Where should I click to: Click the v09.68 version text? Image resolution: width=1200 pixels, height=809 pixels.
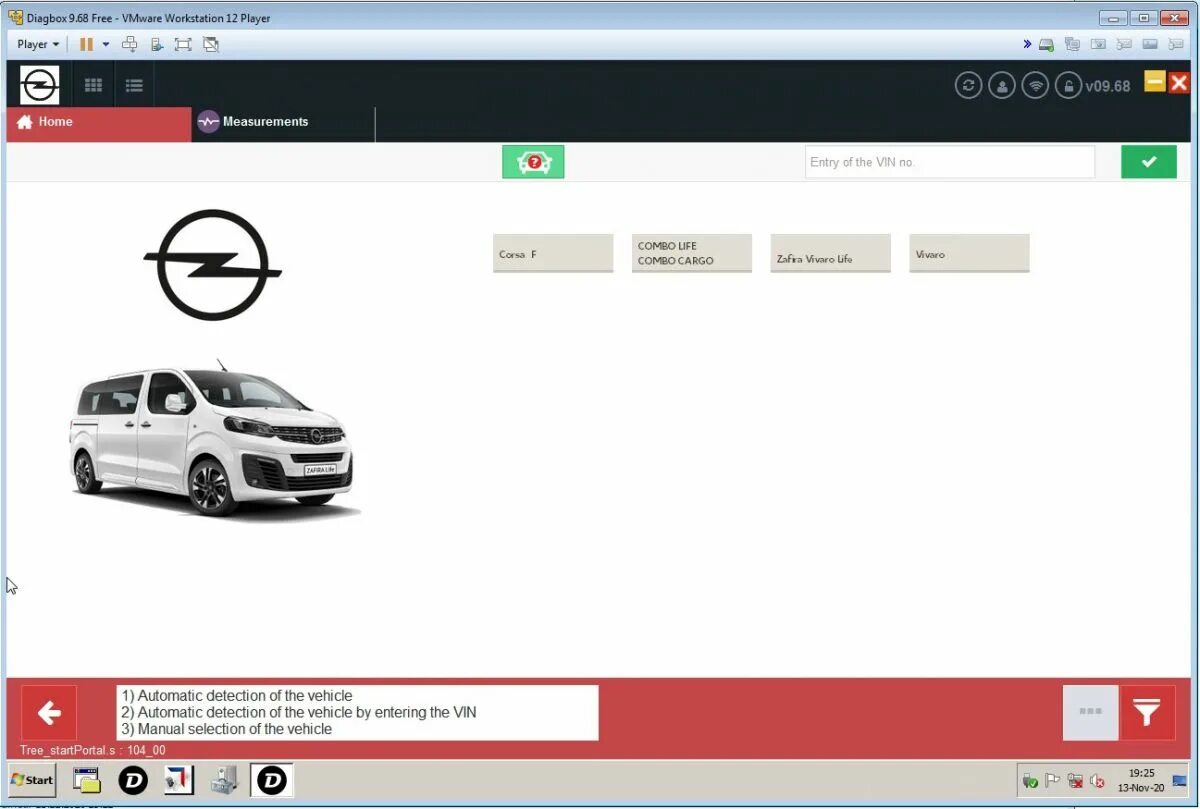(x=1108, y=86)
